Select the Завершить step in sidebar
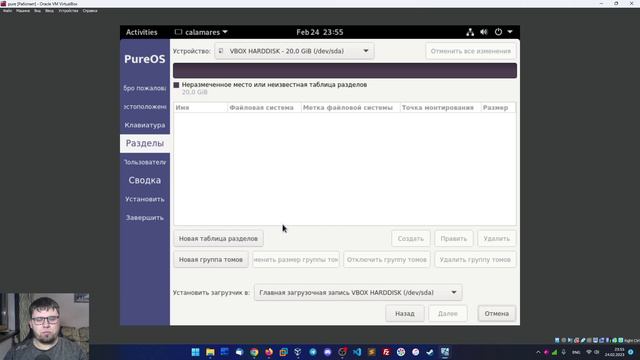This screenshot has height=360, width=640. [145, 218]
